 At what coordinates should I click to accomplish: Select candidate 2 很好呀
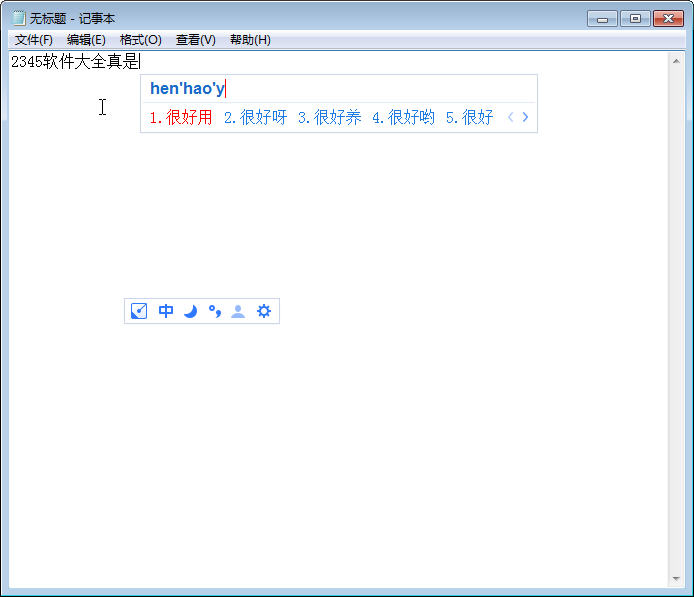[x=255, y=118]
